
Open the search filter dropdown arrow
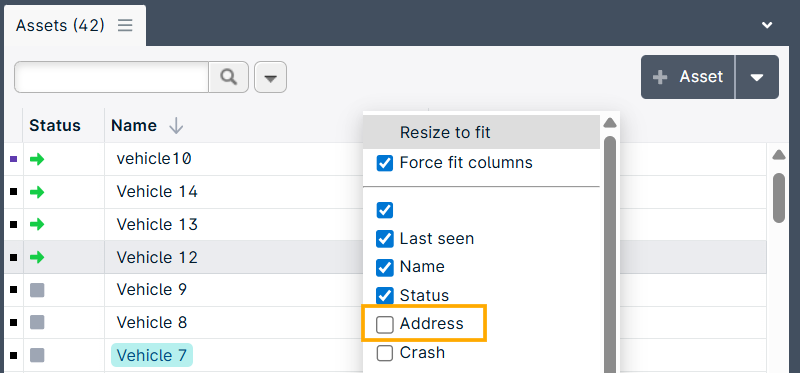pos(270,77)
